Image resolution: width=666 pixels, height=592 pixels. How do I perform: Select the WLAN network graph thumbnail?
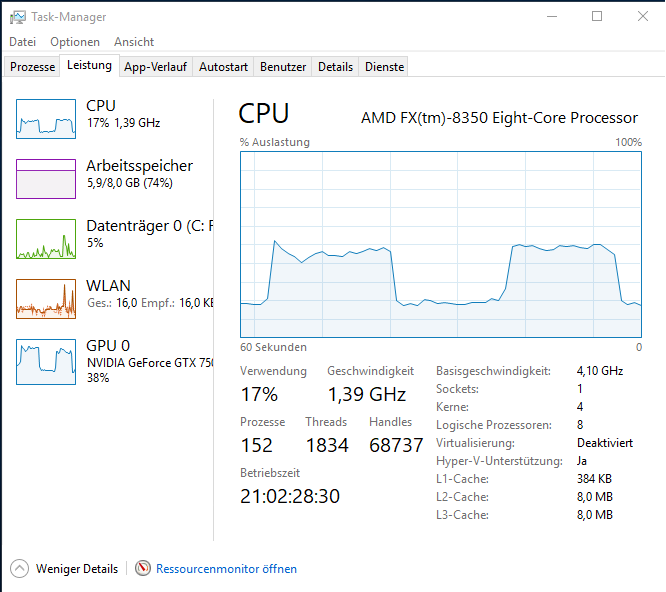[46, 299]
